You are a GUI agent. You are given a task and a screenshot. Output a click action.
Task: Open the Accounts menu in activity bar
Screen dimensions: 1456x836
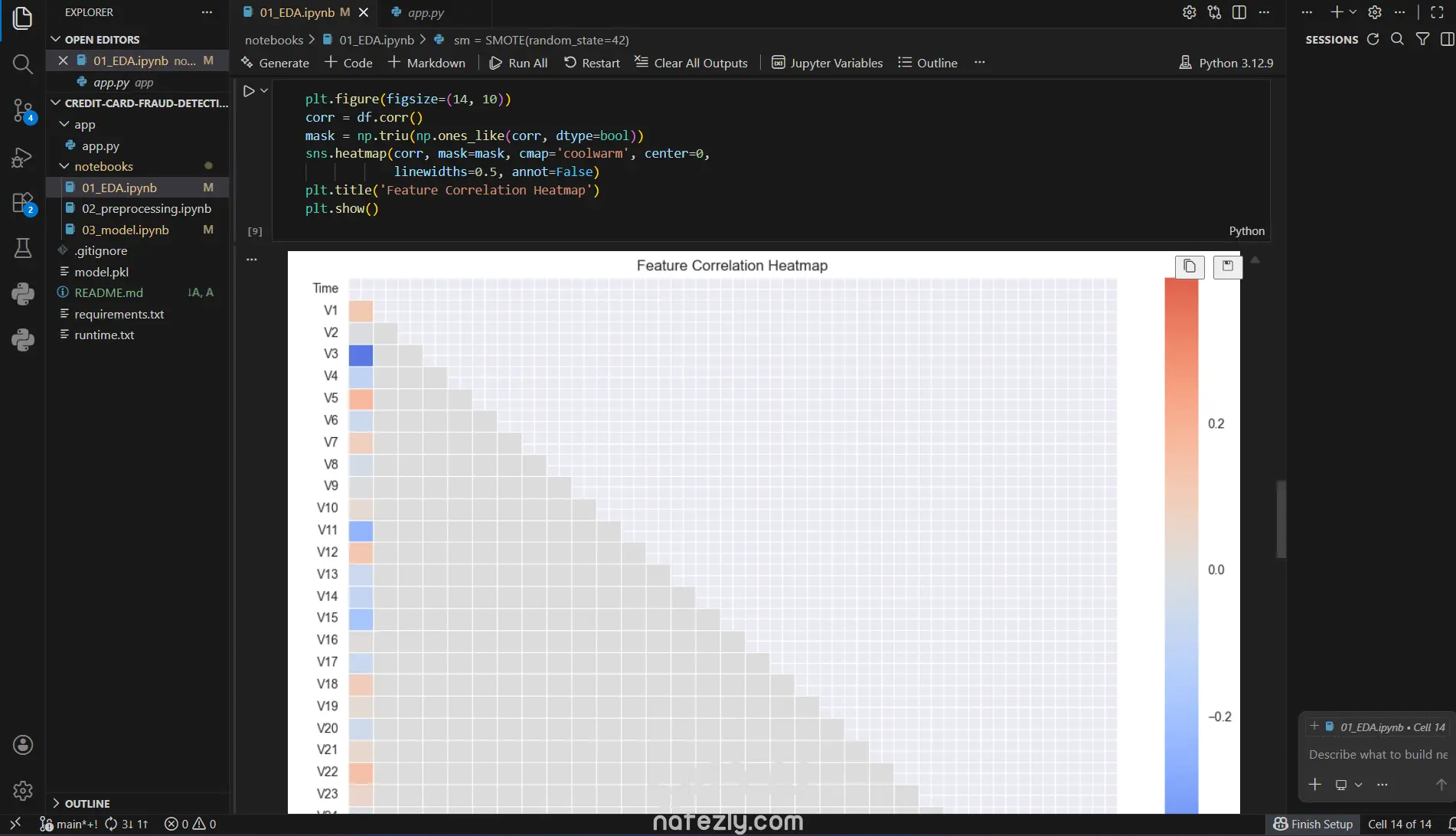(x=23, y=745)
